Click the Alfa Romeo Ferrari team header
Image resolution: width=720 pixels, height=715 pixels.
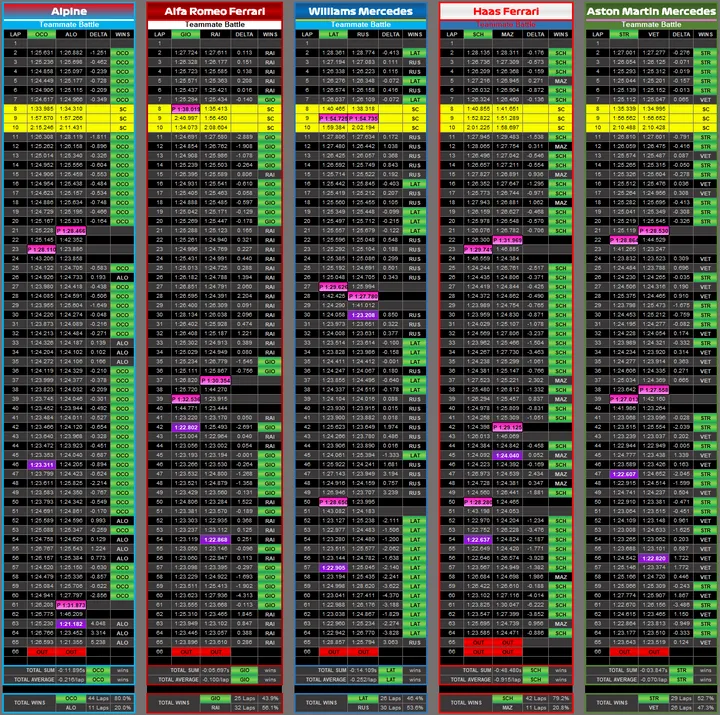pyautogui.click(x=214, y=11)
